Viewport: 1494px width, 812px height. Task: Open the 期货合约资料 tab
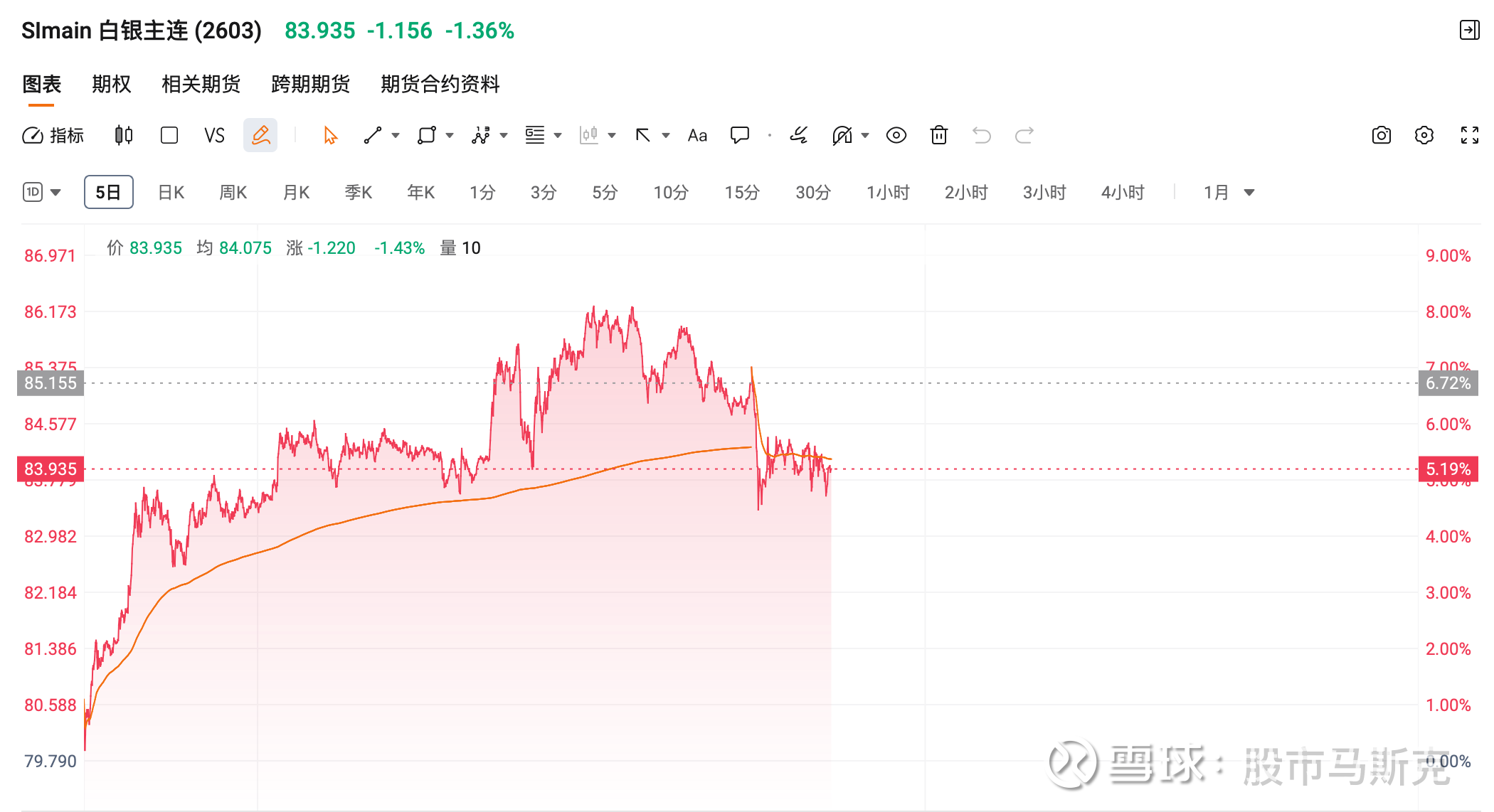(x=440, y=84)
